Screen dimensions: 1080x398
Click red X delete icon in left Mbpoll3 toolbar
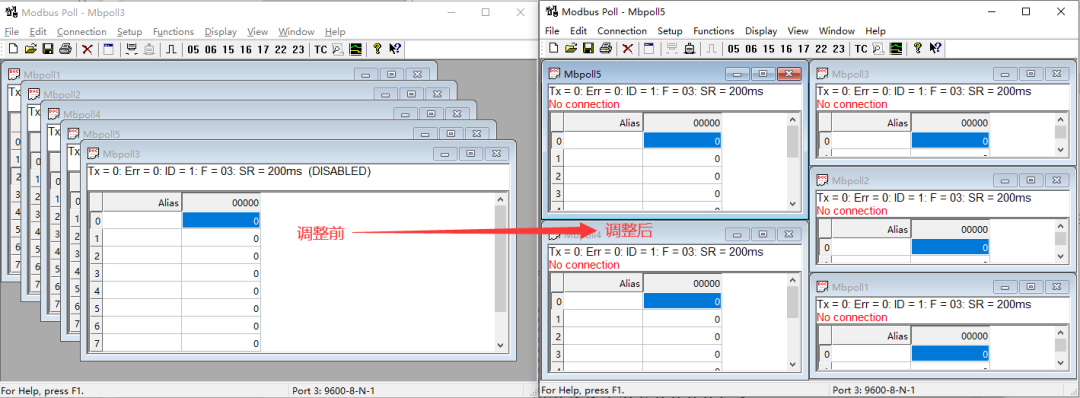click(x=87, y=49)
